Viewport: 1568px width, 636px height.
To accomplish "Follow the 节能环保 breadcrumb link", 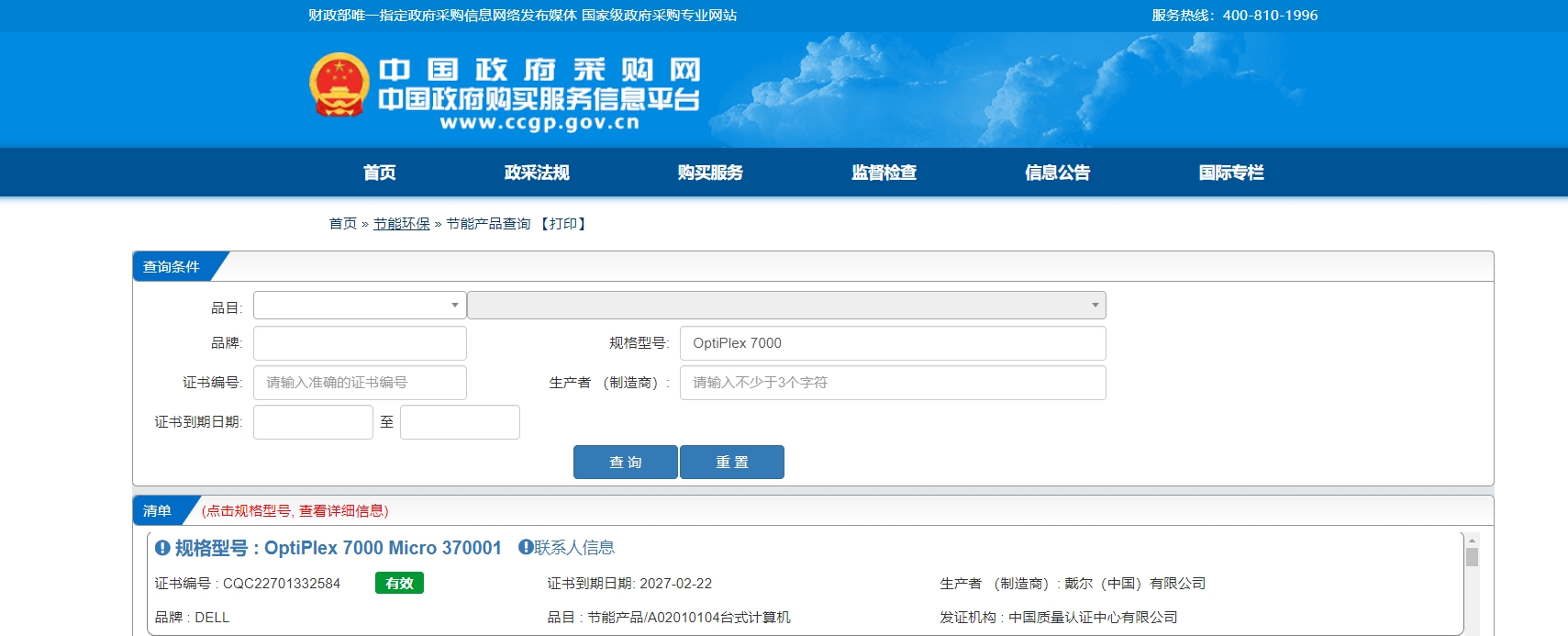I will pos(401,224).
